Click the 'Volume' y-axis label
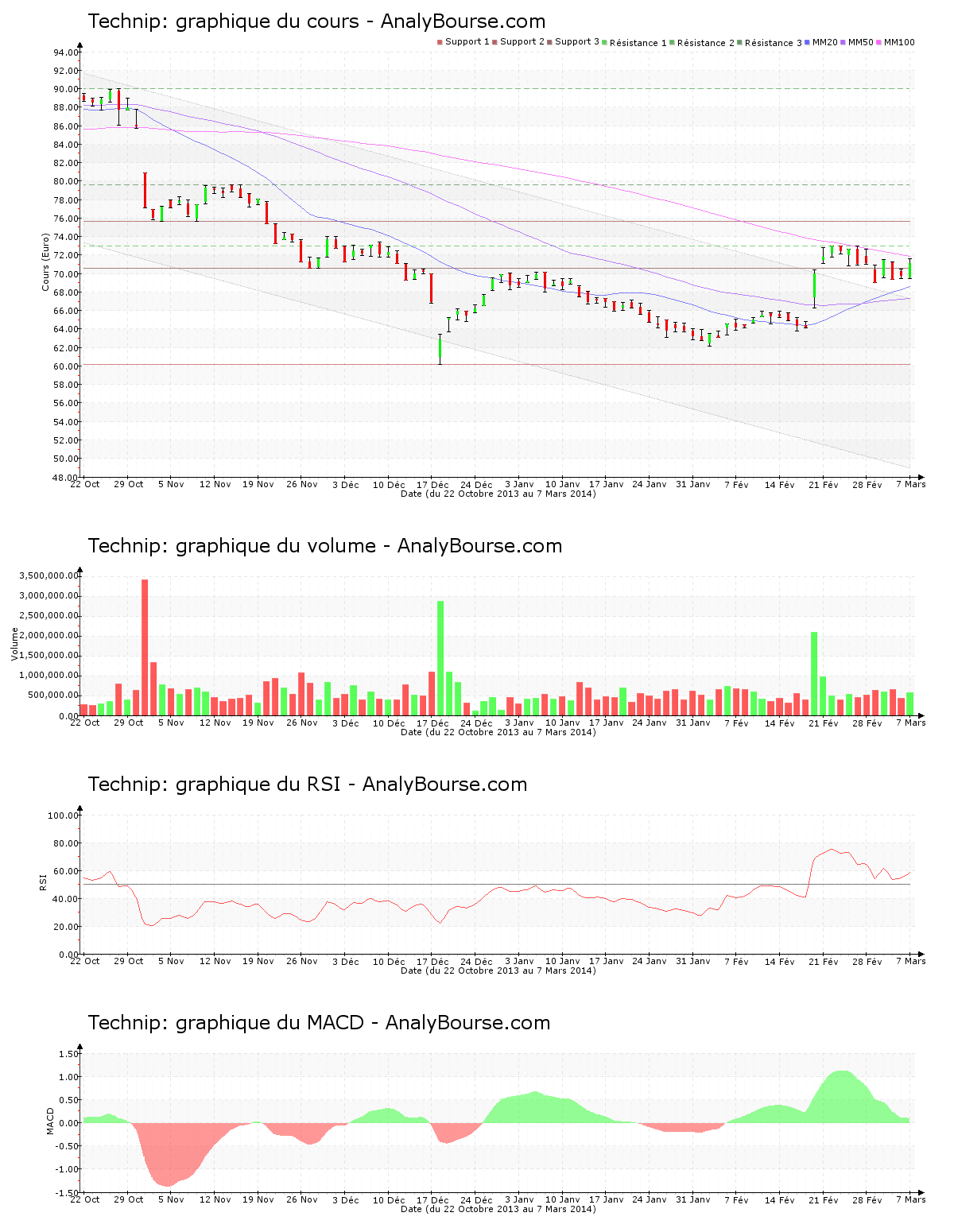The image size is (954, 1232). click(x=14, y=644)
